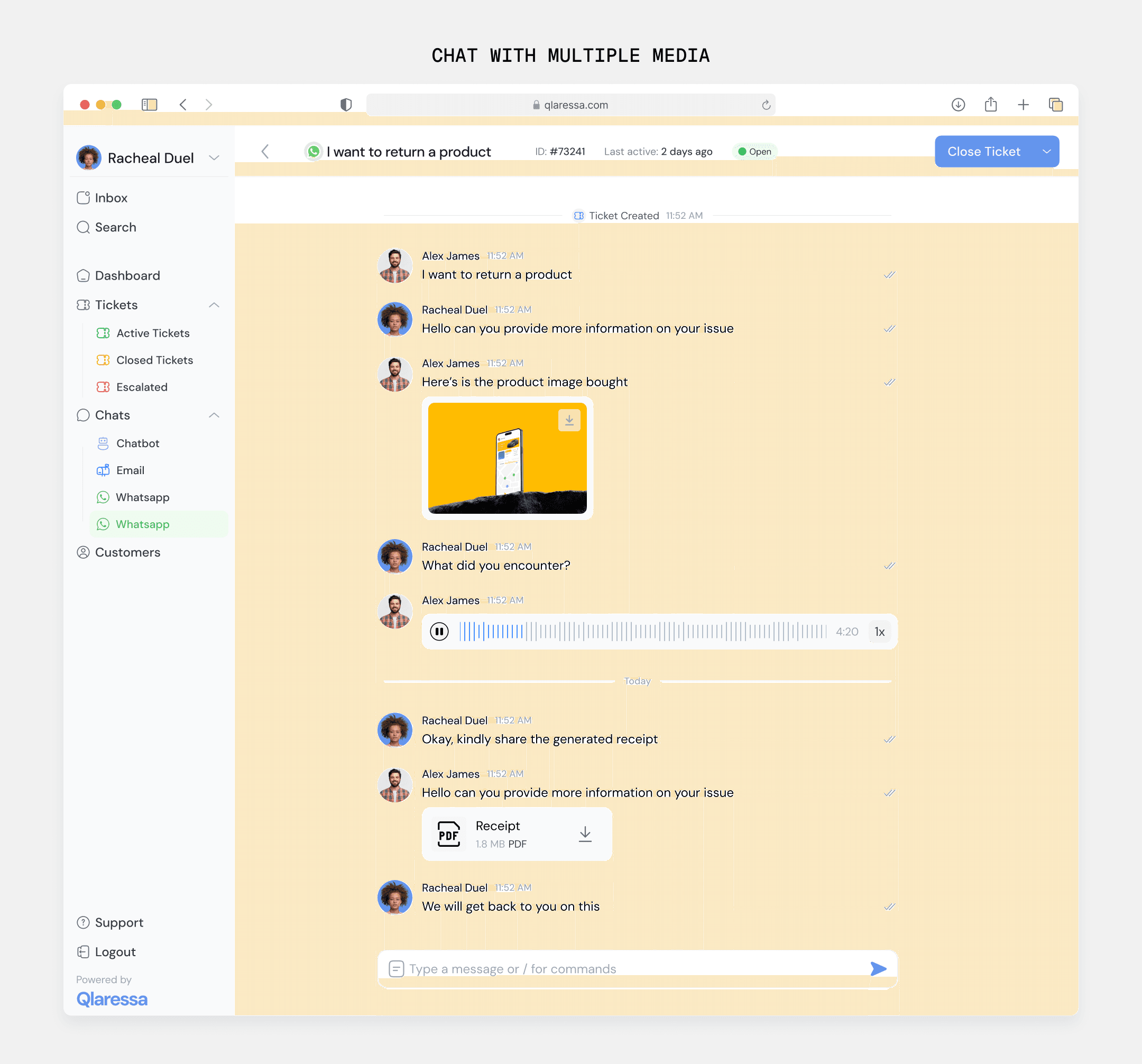Collapse the Tickets section
The height and width of the screenshot is (1064, 1142).
click(214, 305)
